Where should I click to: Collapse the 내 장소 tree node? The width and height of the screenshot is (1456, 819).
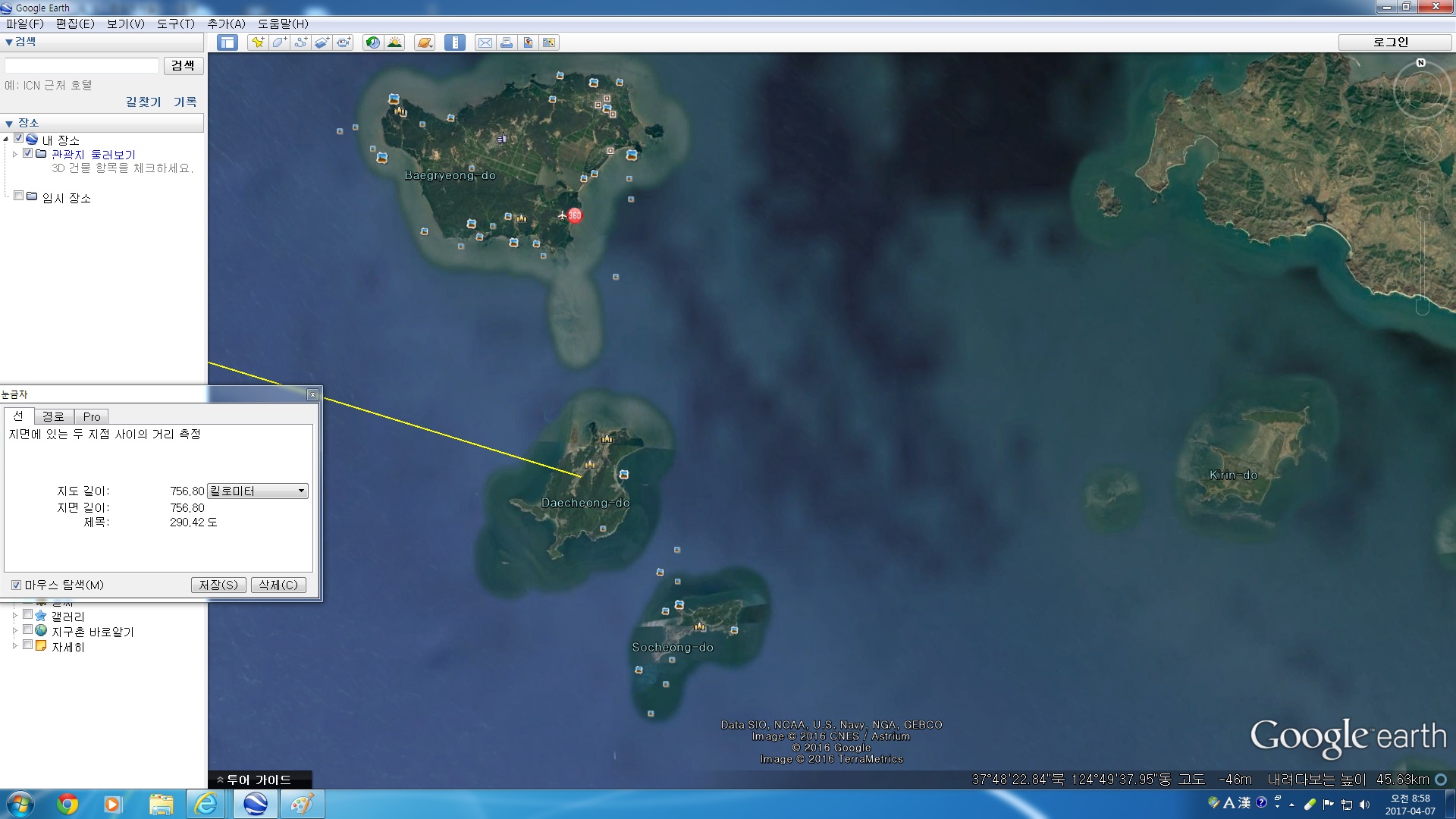coord(6,140)
